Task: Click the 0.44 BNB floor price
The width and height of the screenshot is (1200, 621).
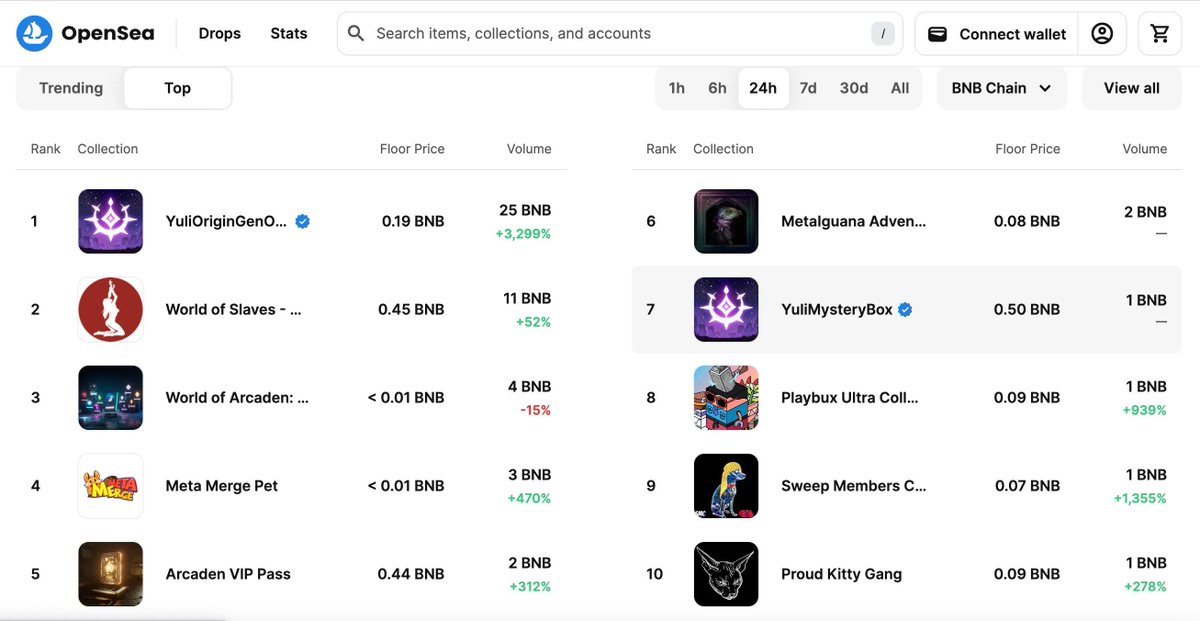Action: [x=411, y=574]
